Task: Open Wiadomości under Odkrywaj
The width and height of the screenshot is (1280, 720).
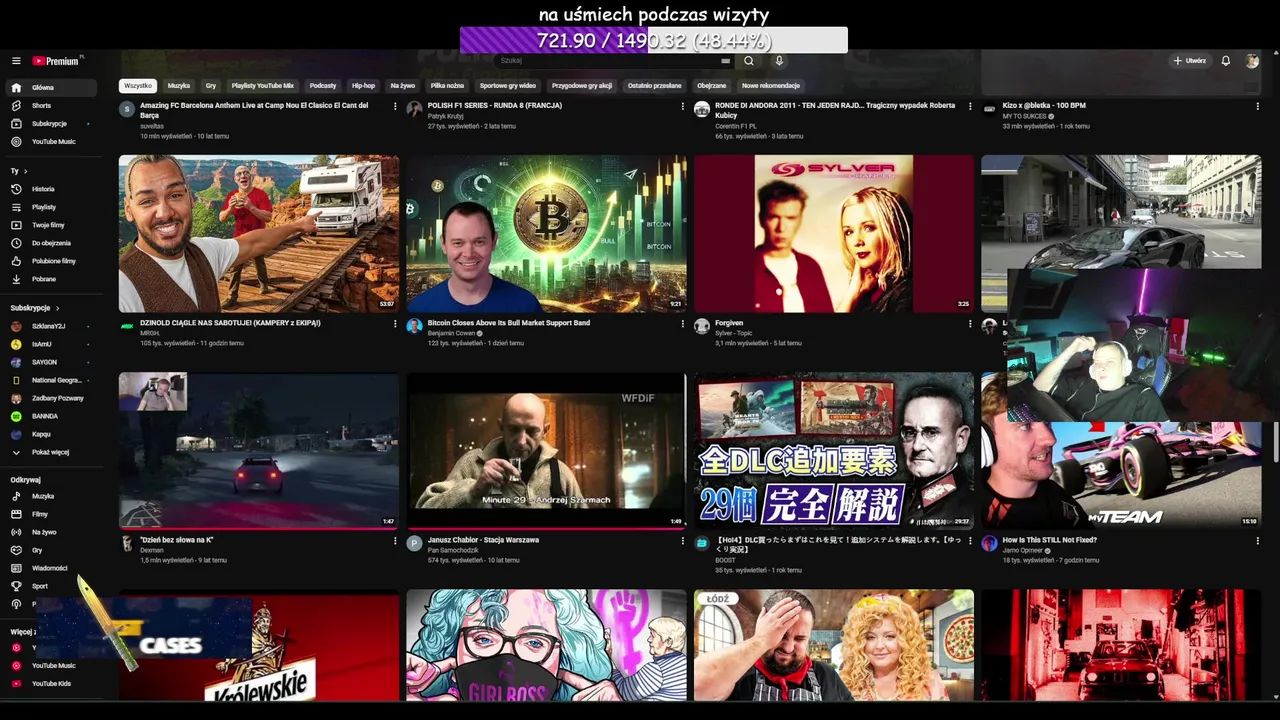Action: coord(50,568)
